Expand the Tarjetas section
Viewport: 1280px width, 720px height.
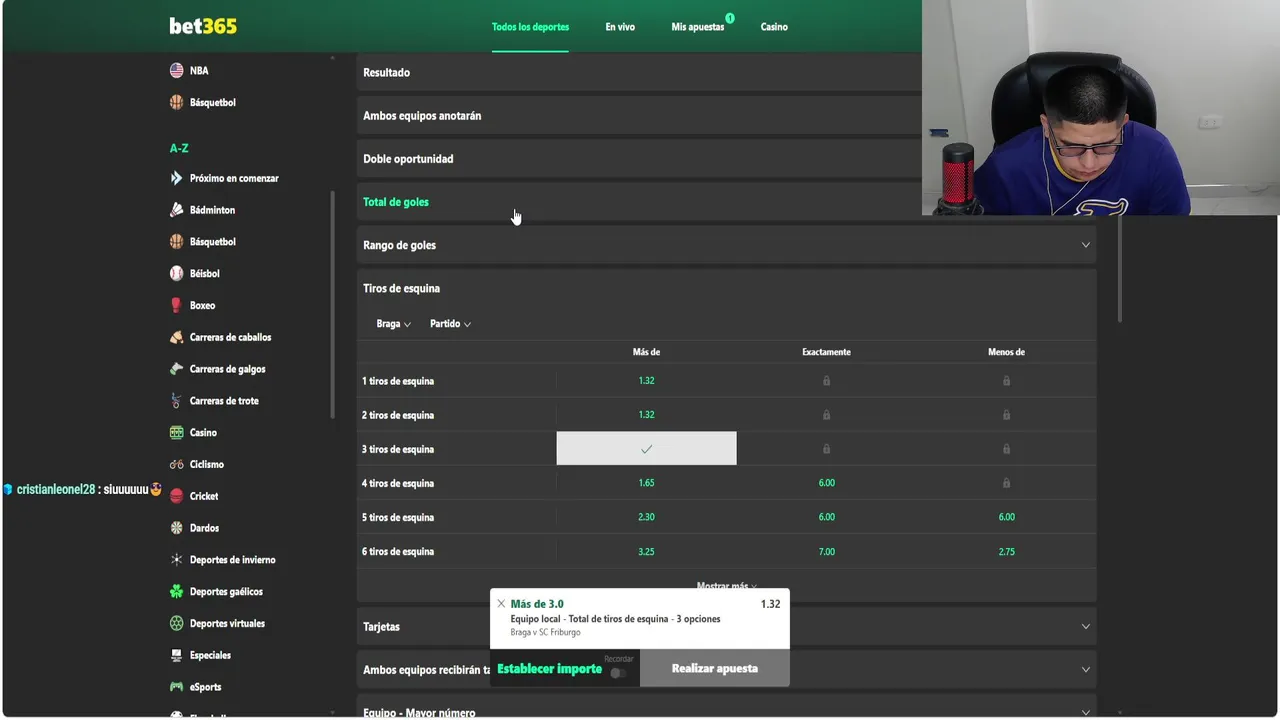click(x=727, y=627)
